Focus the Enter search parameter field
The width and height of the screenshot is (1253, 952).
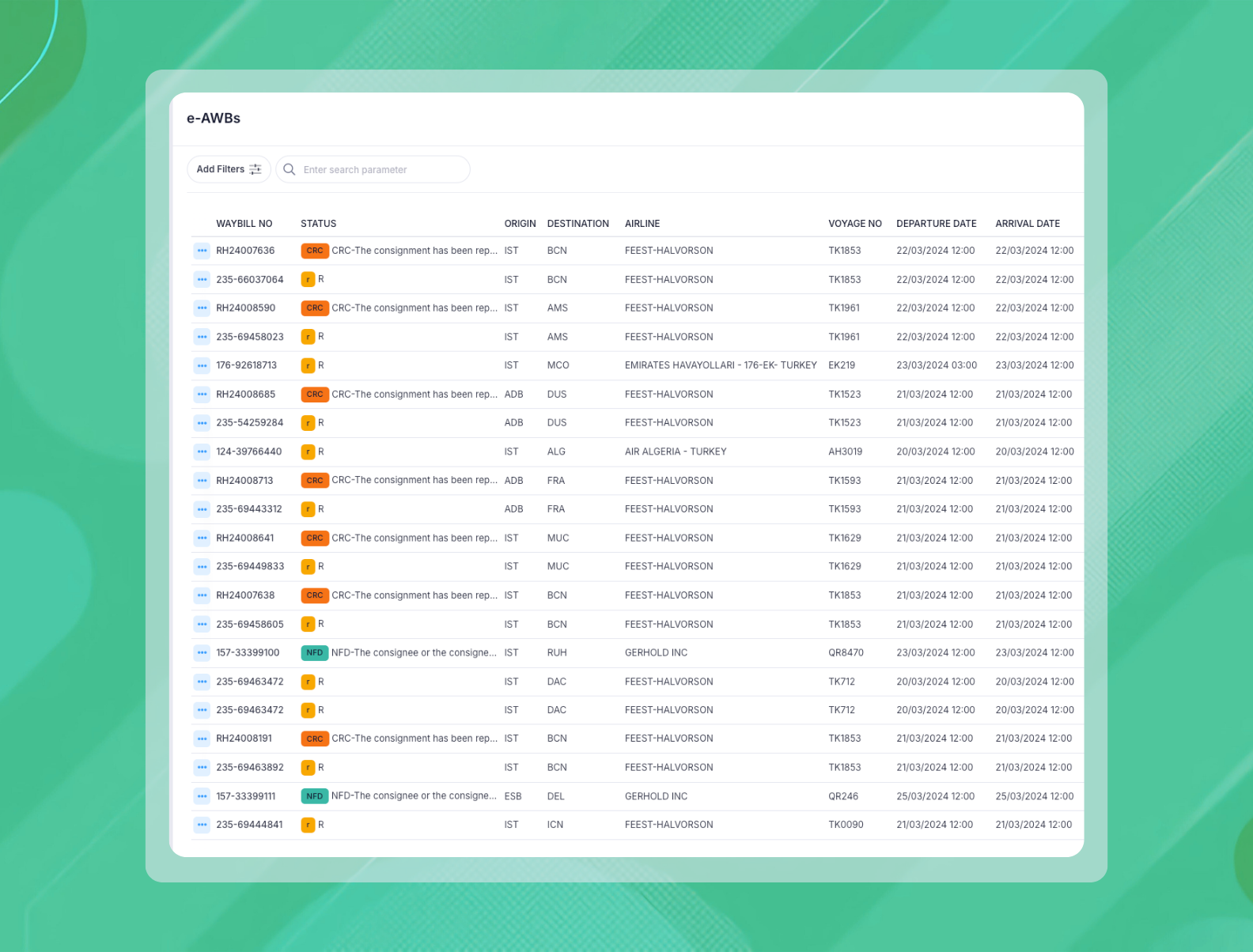373,169
